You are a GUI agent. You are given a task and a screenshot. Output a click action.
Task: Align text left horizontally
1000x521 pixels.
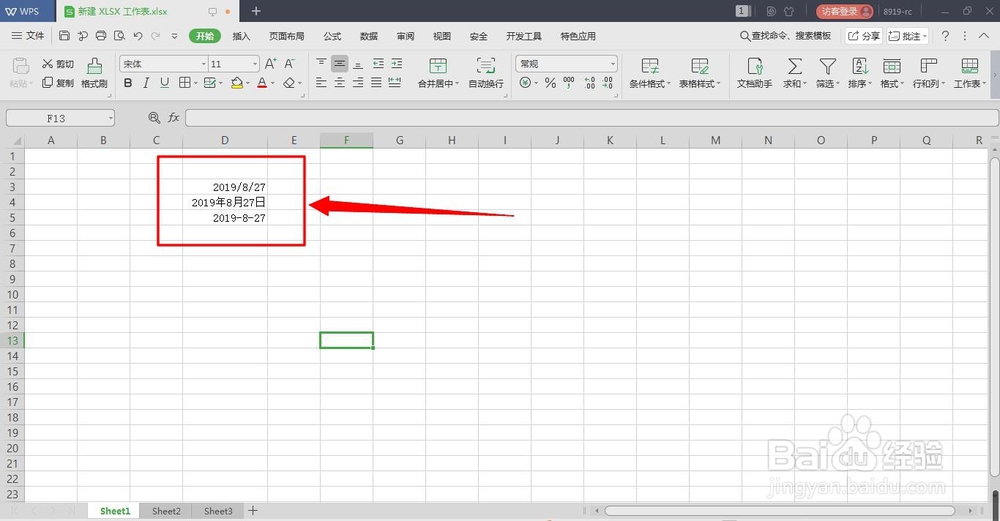321,82
